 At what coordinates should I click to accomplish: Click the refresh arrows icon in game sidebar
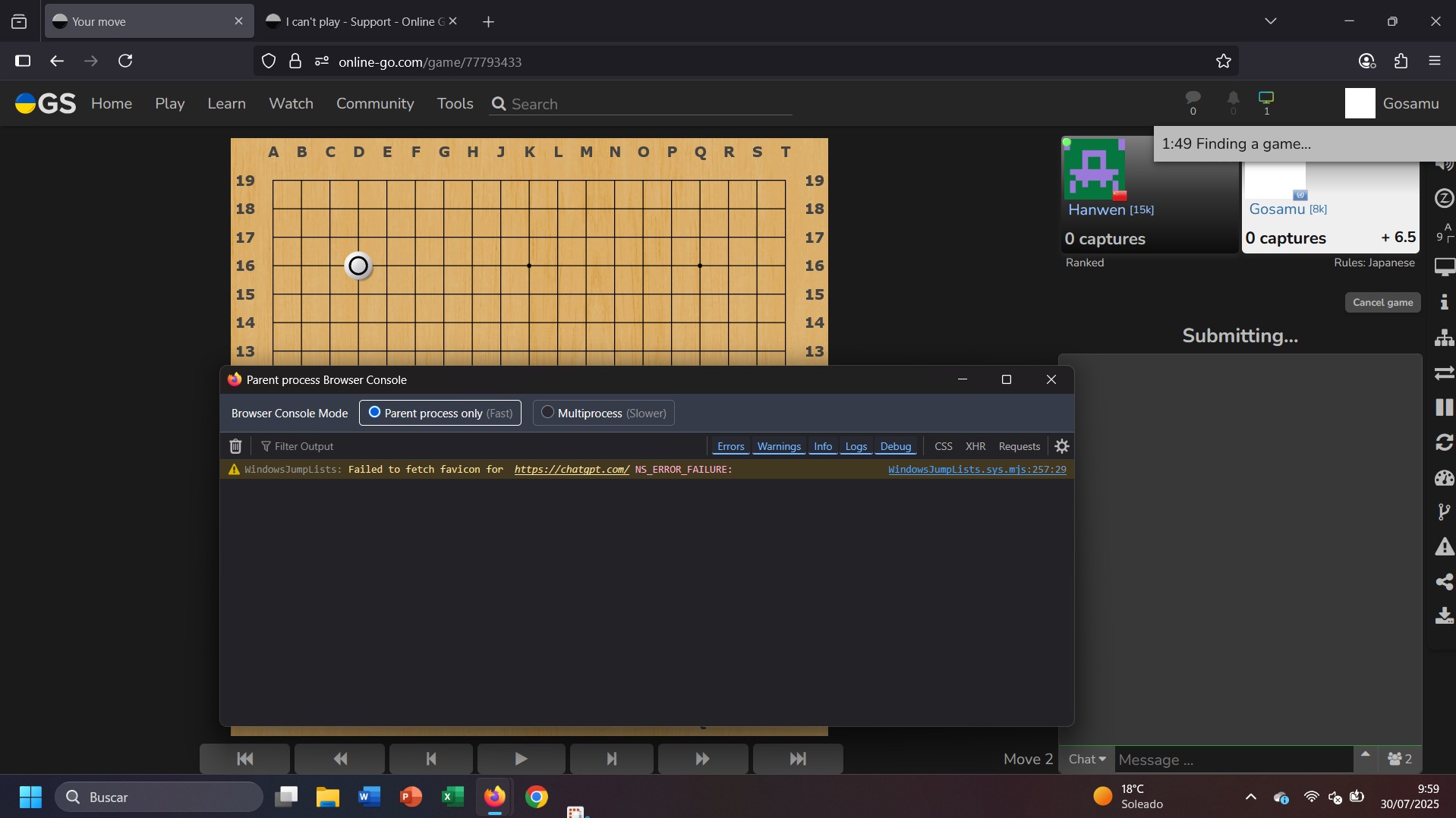click(1444, 442)
